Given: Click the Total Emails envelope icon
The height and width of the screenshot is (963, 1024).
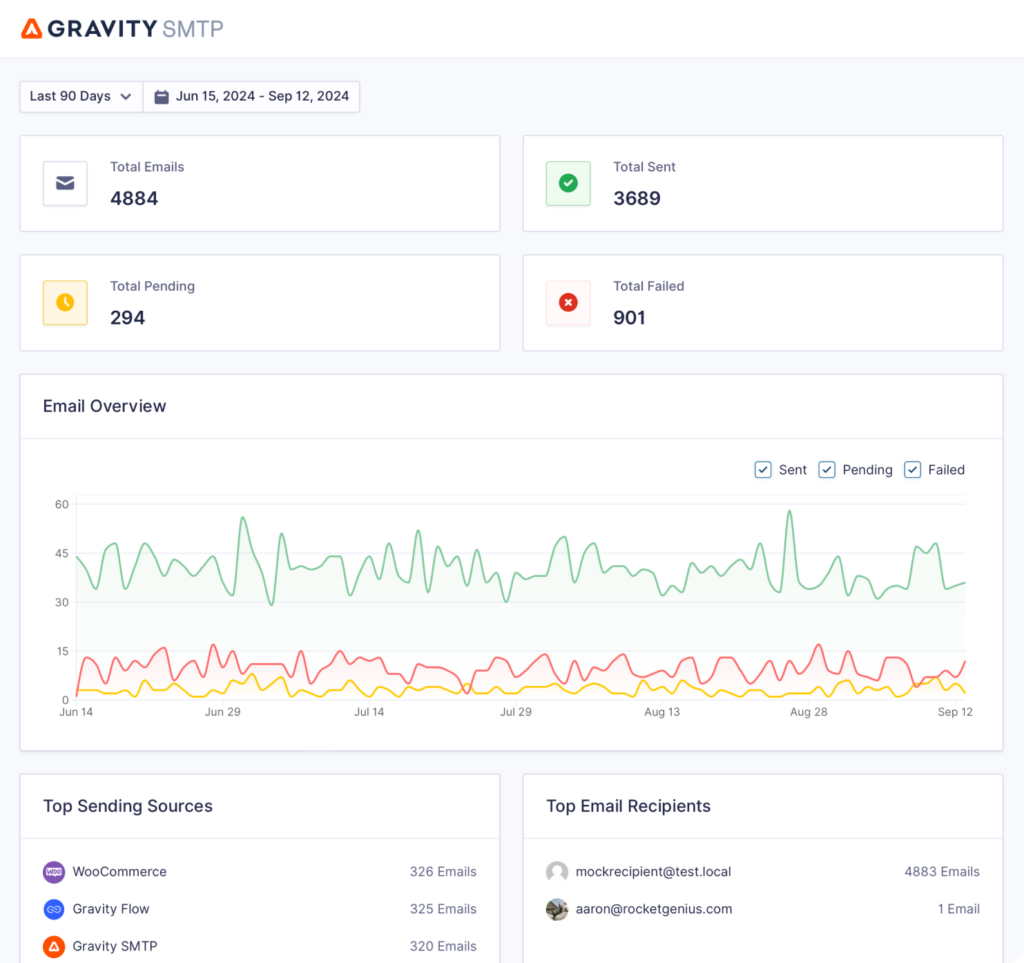Looking at the screenshot, I should pyautogui.click(x=65, y=183).
